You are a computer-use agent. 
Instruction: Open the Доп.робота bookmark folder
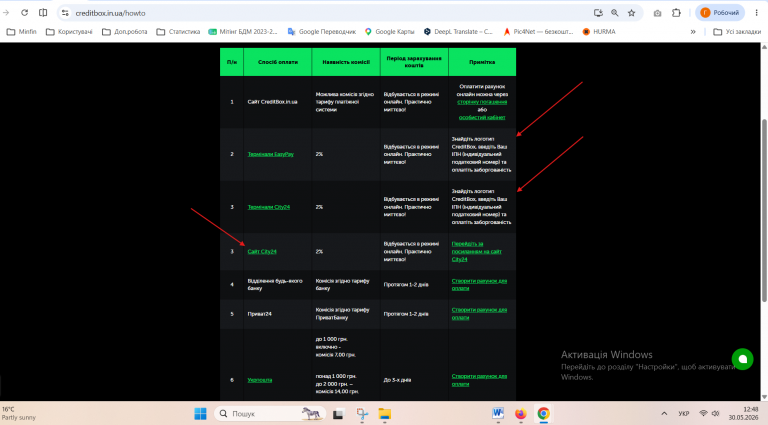125,32
